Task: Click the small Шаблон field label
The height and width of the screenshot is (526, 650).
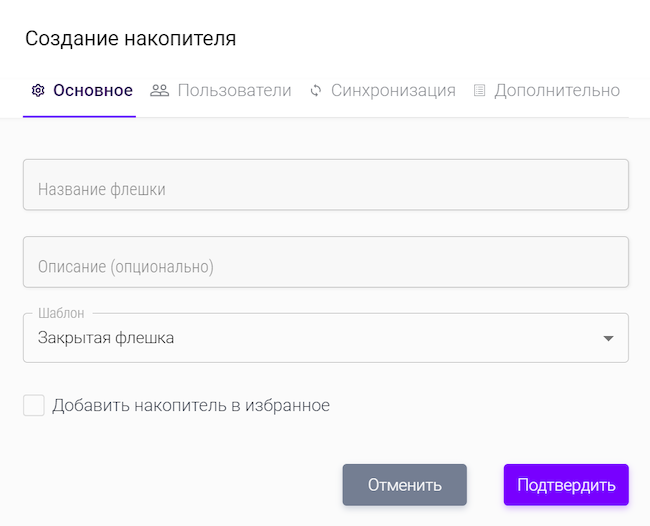Action: (61, 313)
